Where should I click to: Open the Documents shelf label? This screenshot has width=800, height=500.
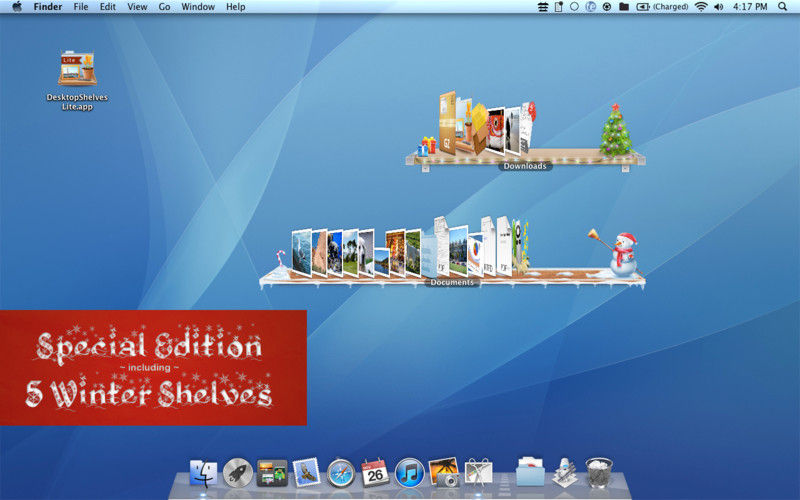tap(452, 282)
